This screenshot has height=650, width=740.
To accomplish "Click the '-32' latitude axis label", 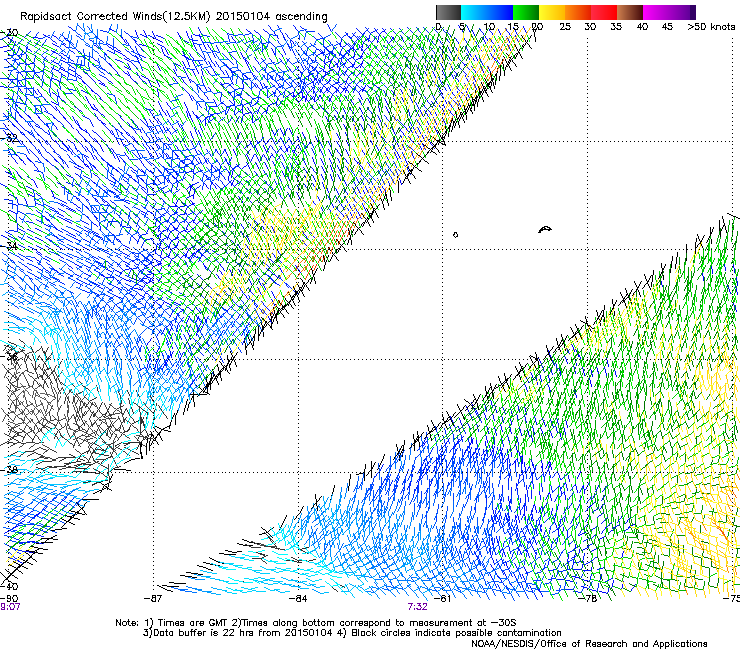I will coord(9,139).
